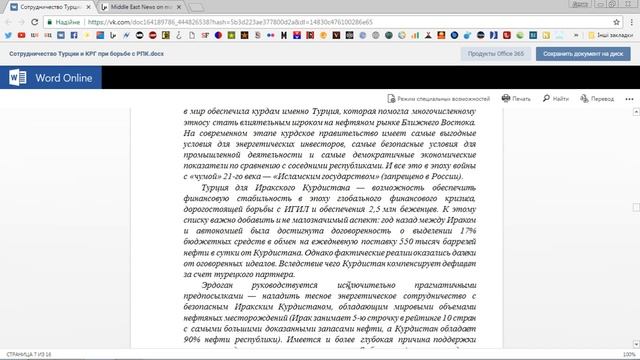Open the dark 'V' bookmark icon
The height and width of the screenshot is (360, 640).
[x=336, y=36]
